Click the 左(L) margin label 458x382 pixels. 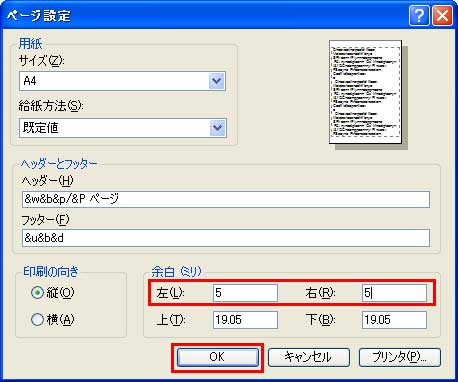point(170,293)
